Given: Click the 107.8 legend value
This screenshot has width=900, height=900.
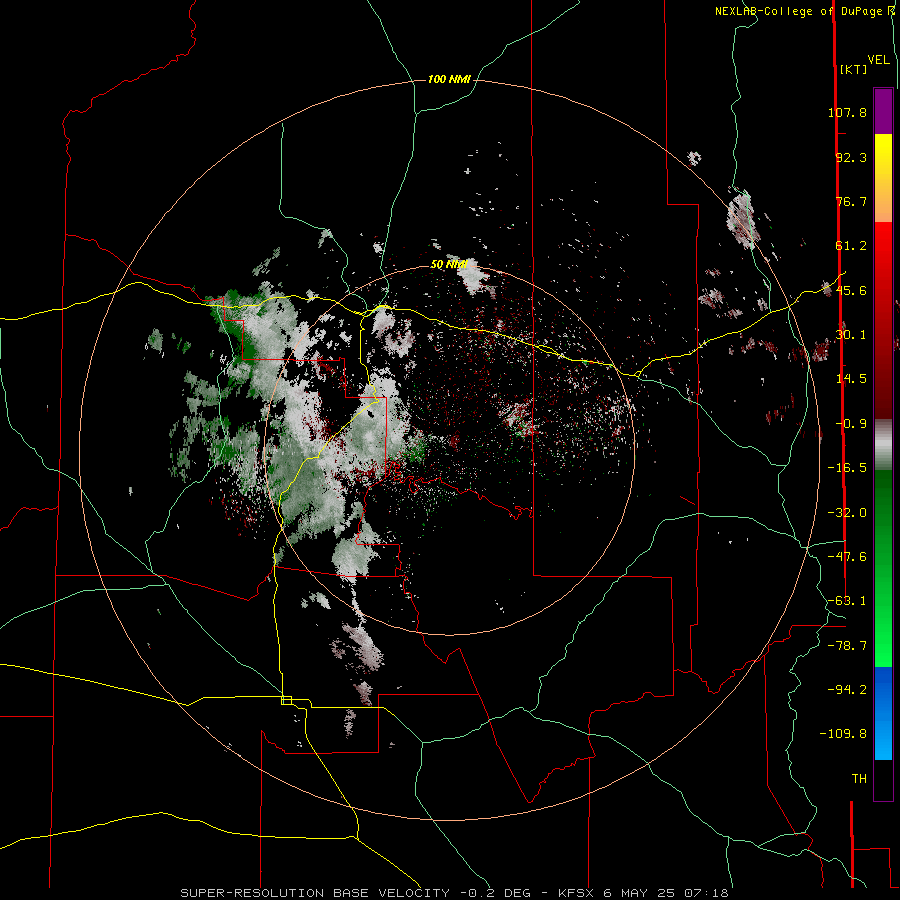Looking at the screenshot, I should coord(847,112).
